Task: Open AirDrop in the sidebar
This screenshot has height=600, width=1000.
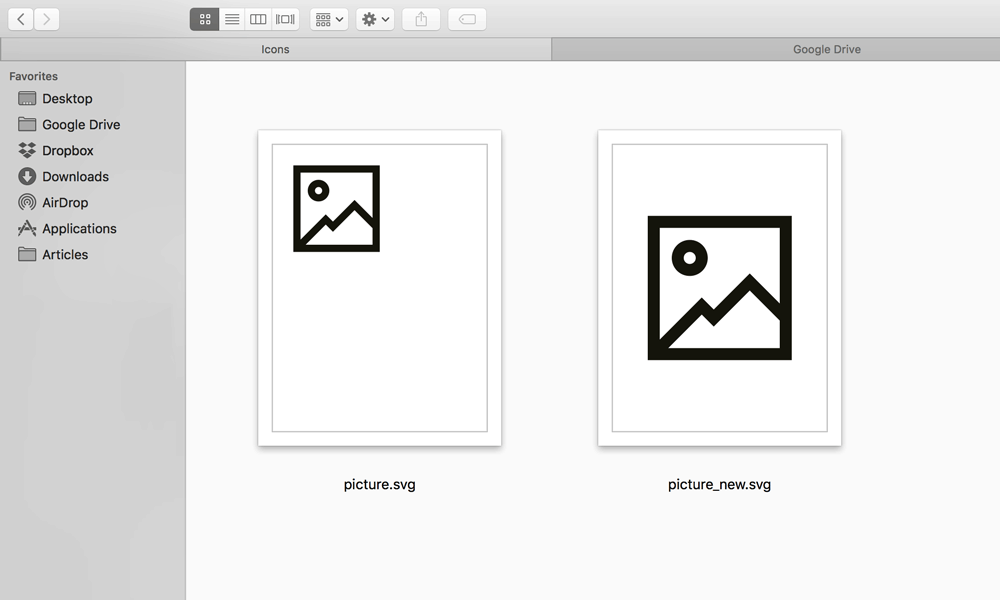Action: 92,202
